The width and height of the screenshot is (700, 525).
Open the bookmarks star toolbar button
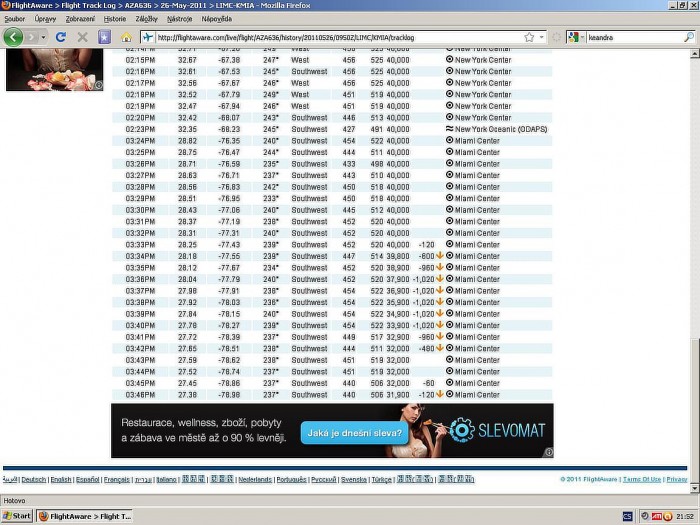[104, 37]
